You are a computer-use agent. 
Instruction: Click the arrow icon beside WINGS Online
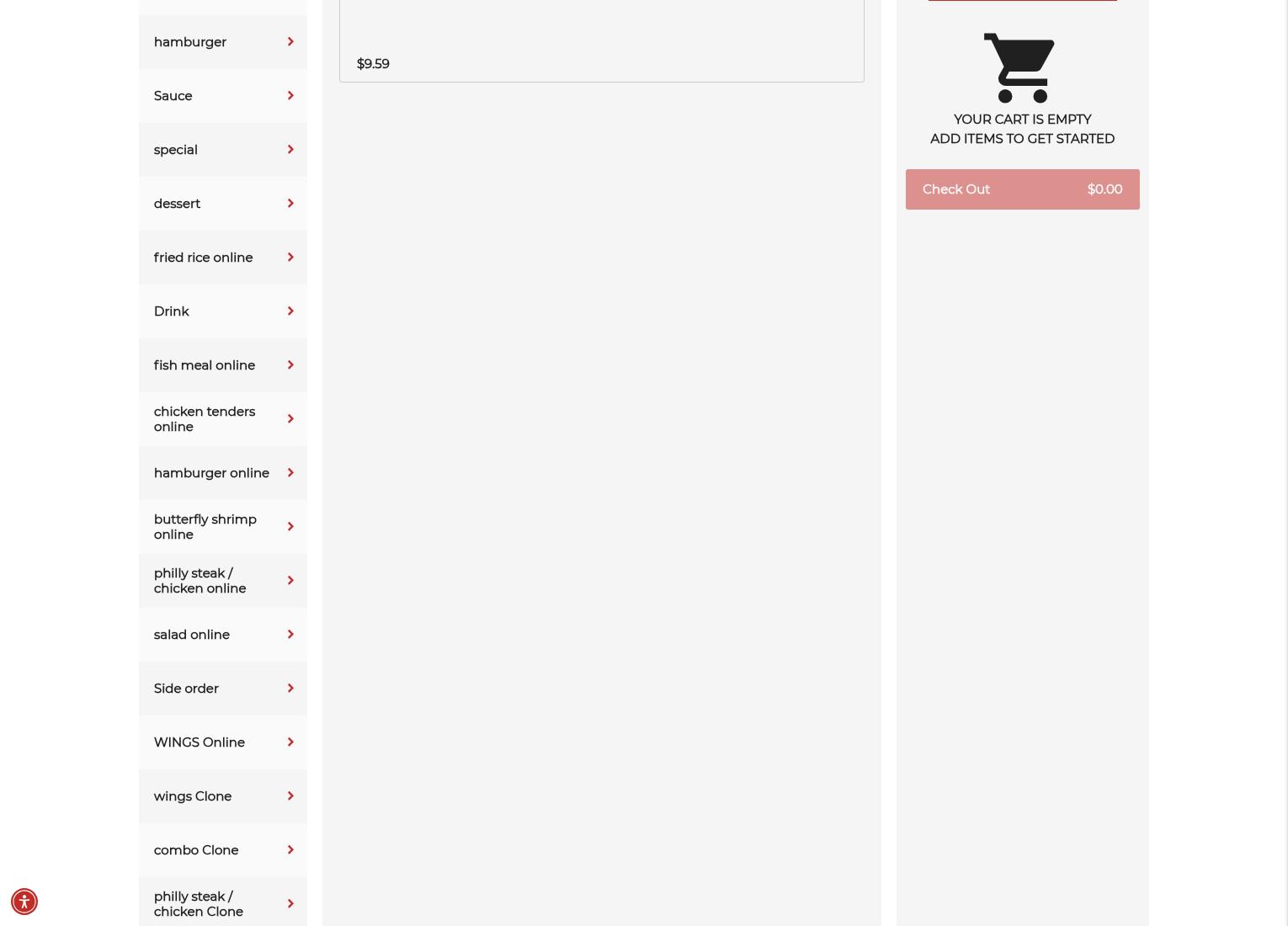coord(290,742)
